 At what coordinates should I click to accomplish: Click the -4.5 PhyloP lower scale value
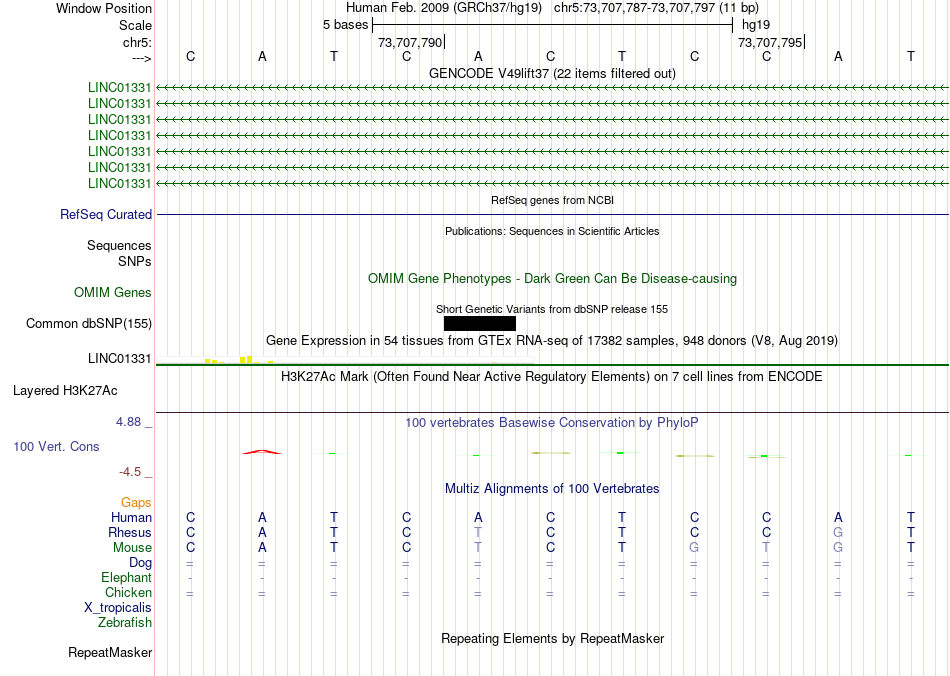pos(129,472)
